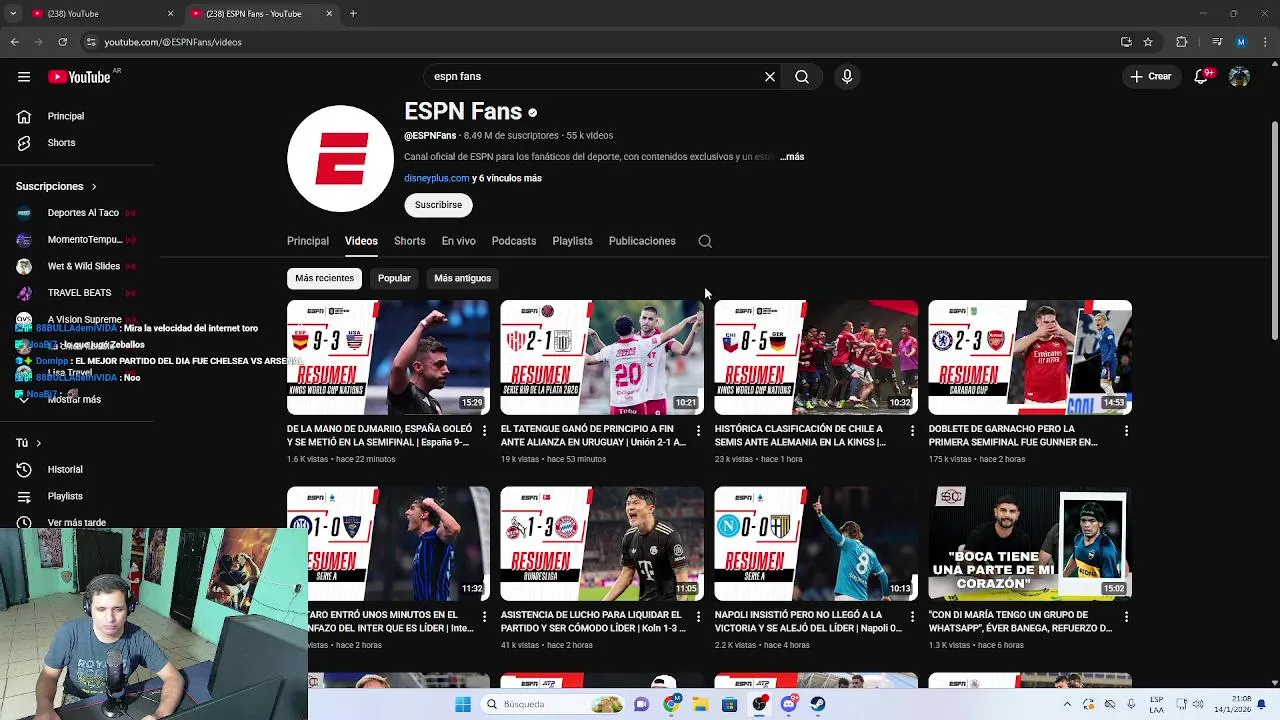
Task: Switch to the Publicaciones channel tab
Action: (x=642, y=241)
